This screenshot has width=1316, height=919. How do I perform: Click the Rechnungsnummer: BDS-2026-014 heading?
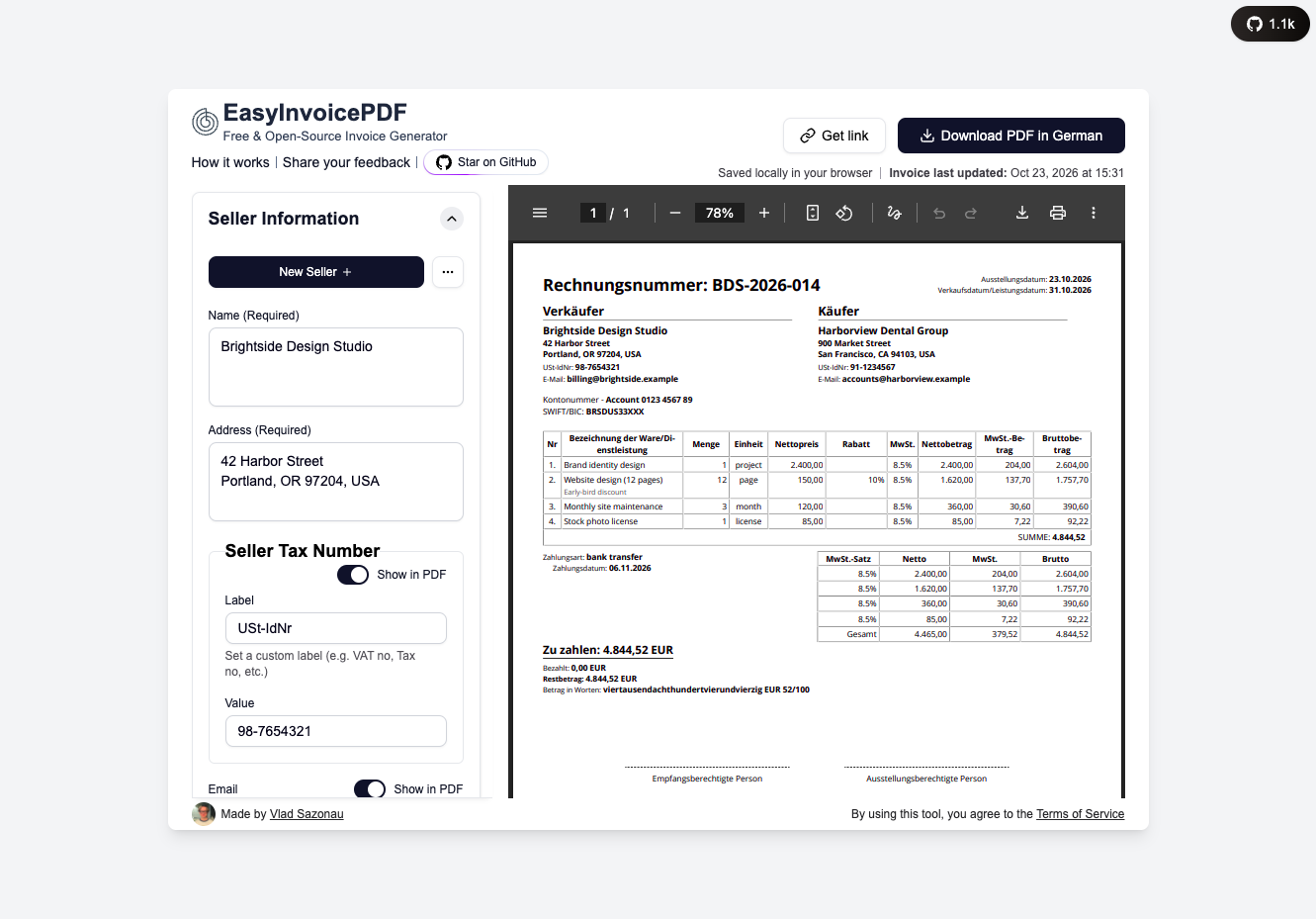681,285
